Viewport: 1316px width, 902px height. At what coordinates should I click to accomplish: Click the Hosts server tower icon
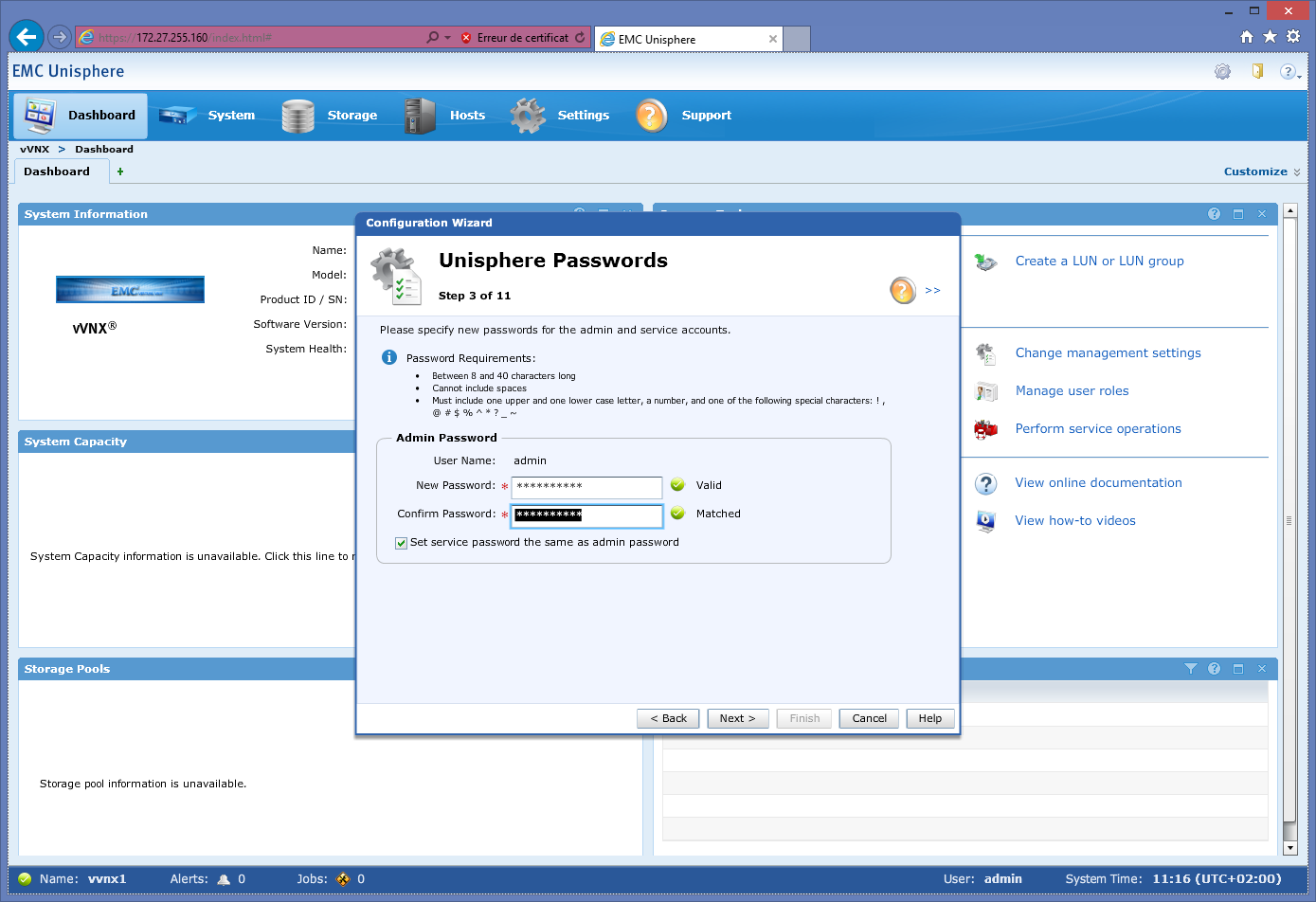[419, 116]
